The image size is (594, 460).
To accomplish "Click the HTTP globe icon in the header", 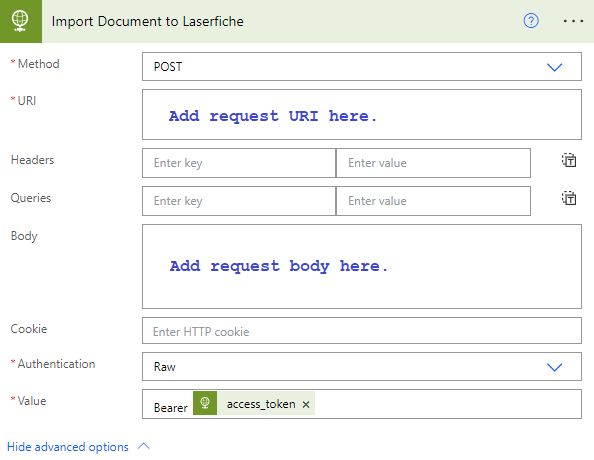I will coord(20,21).
